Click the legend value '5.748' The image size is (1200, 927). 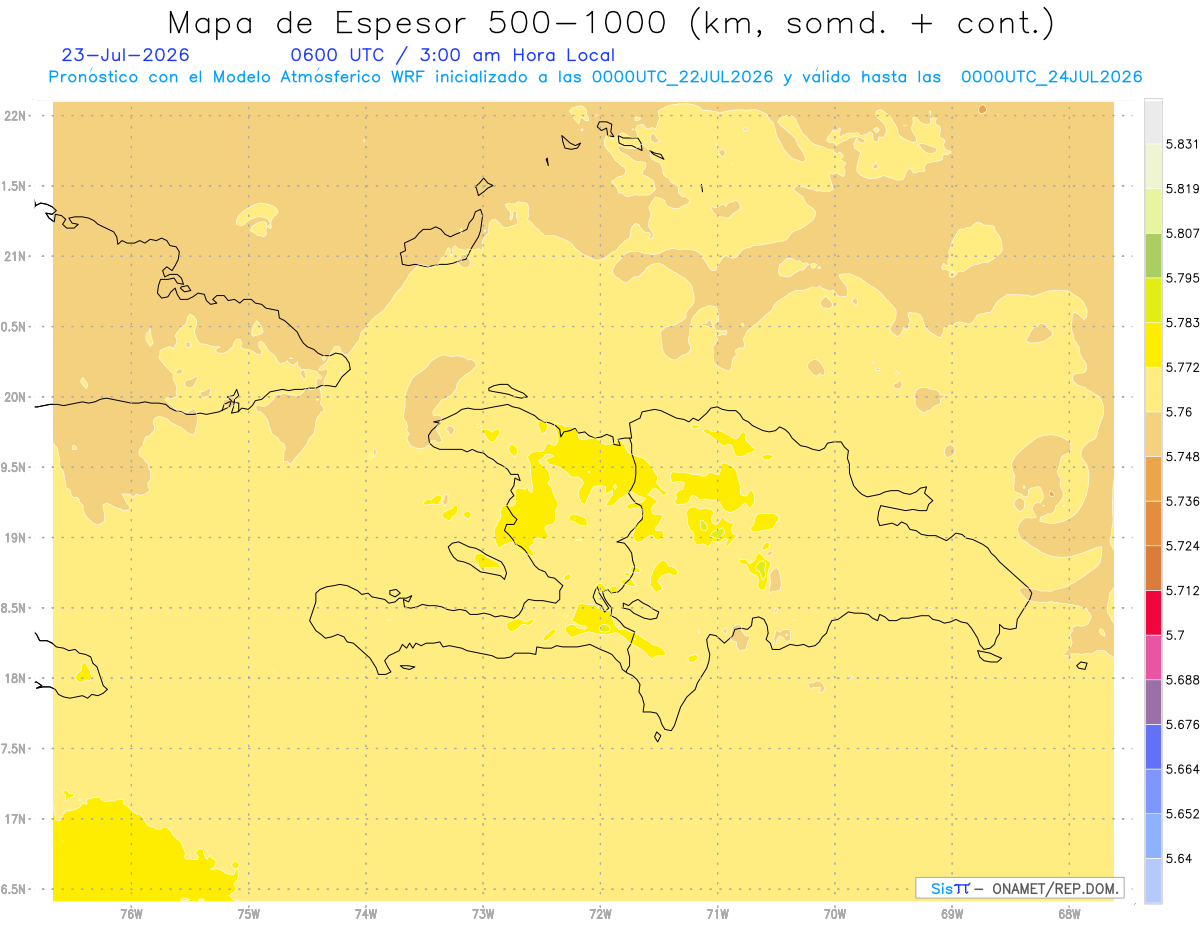[x=1181, y=457]
